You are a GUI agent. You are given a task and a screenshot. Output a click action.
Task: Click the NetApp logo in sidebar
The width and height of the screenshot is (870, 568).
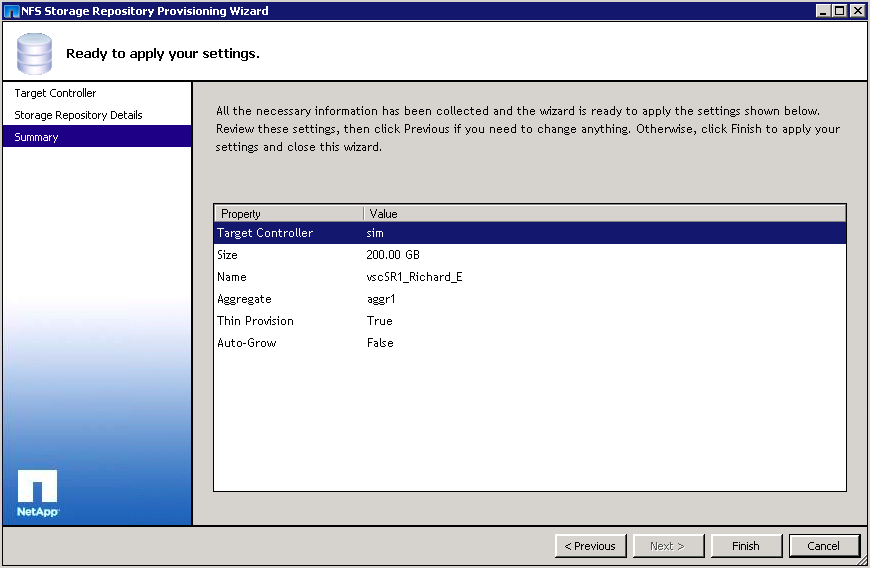(37, 492)
